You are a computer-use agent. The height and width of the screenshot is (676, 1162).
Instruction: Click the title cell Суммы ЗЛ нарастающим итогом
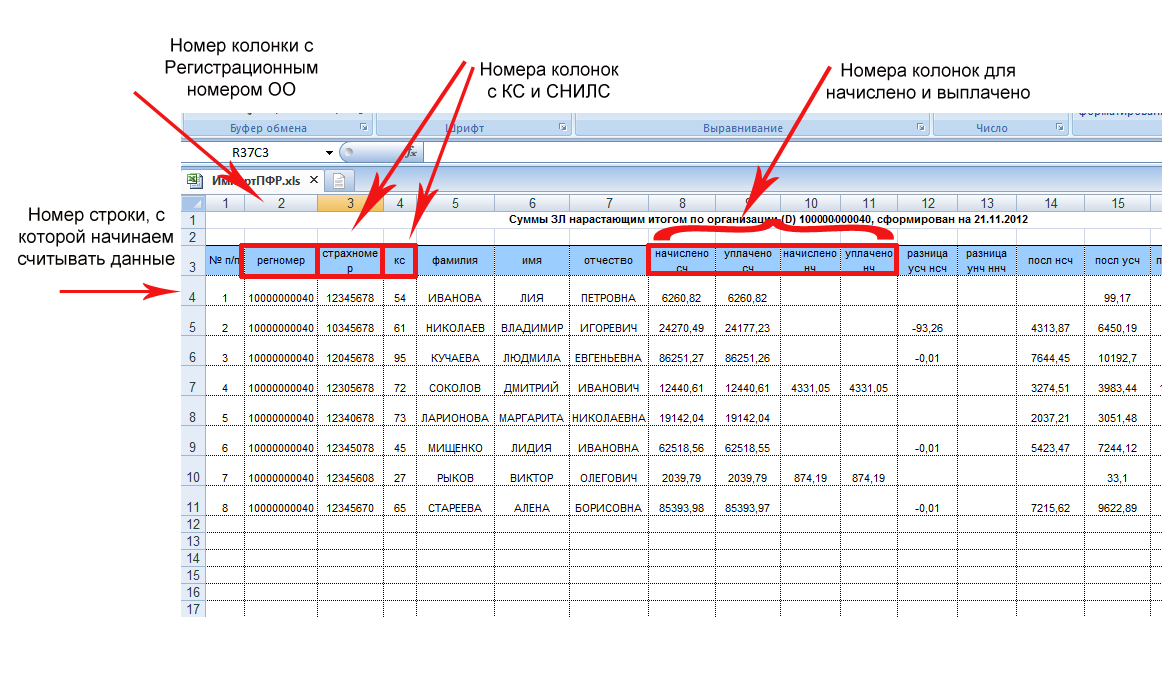point(768,219)
